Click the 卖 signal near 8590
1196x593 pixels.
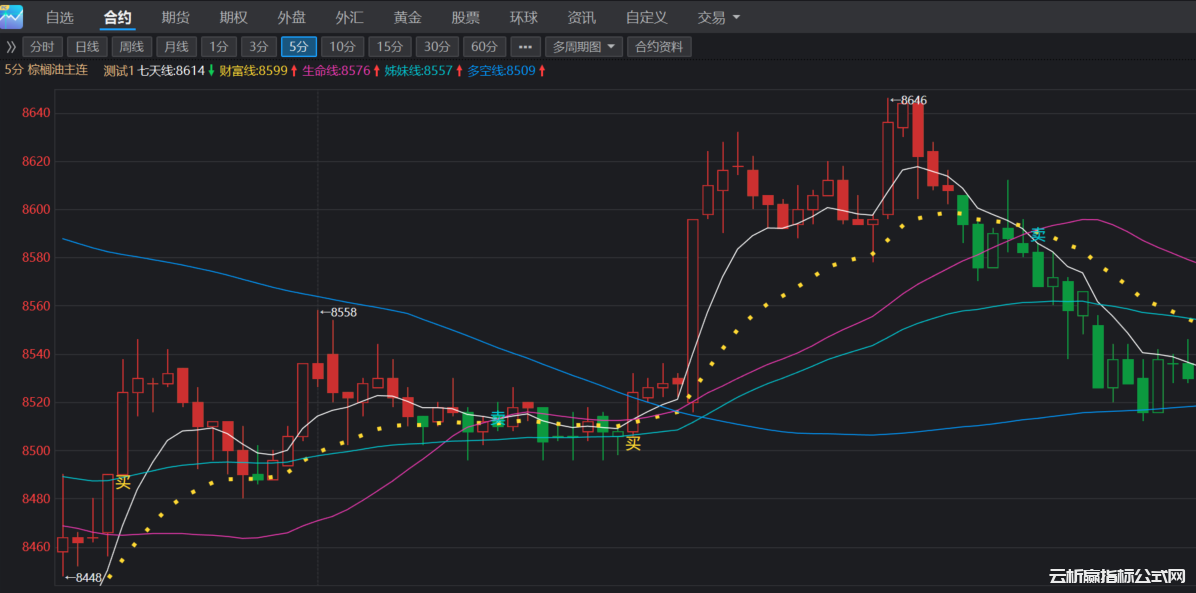pos(1037,235)
